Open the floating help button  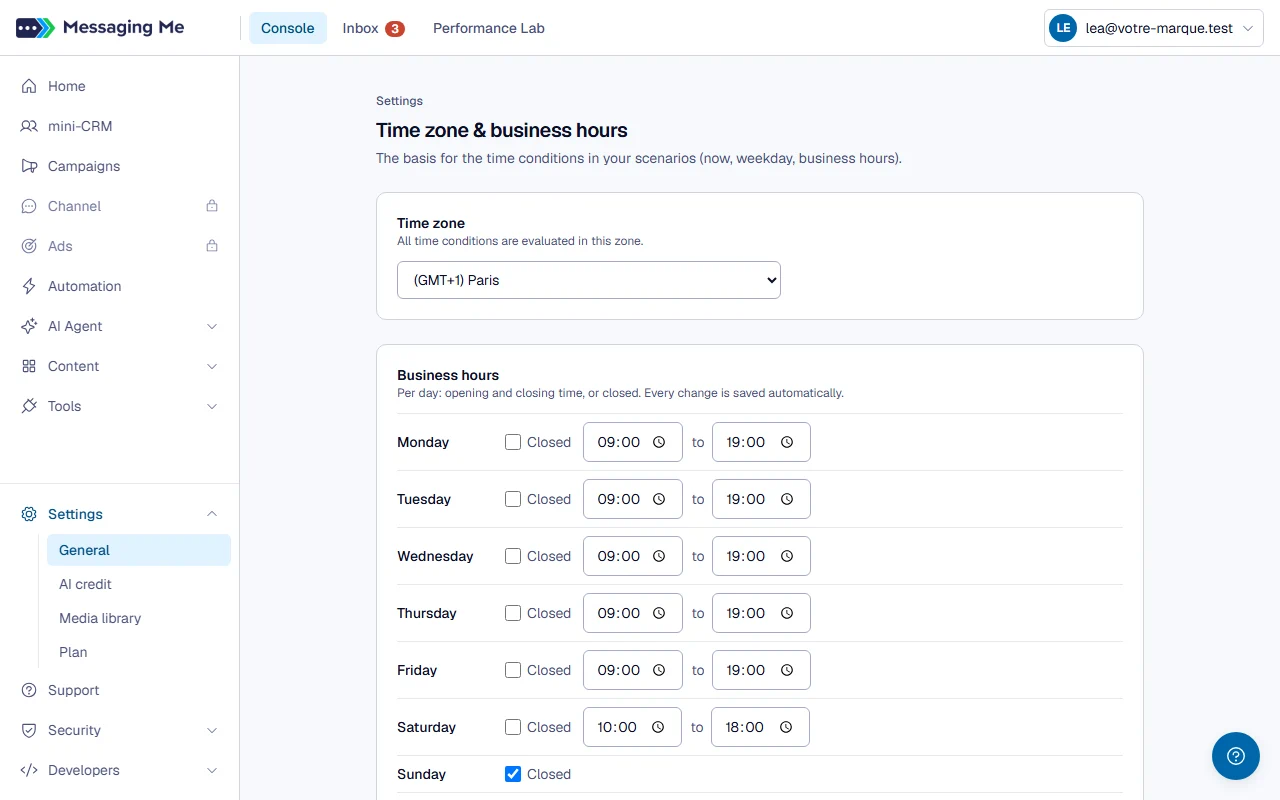(1236, 756)
